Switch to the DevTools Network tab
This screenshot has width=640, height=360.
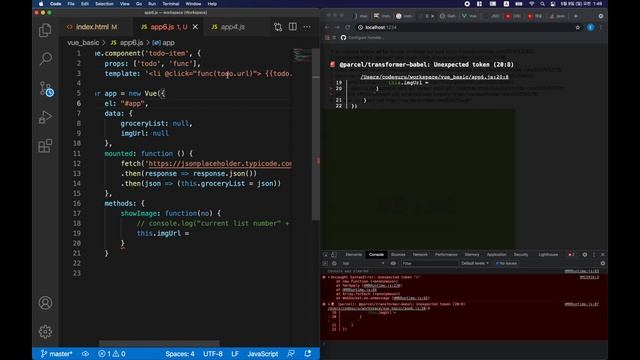pos(420,255)
